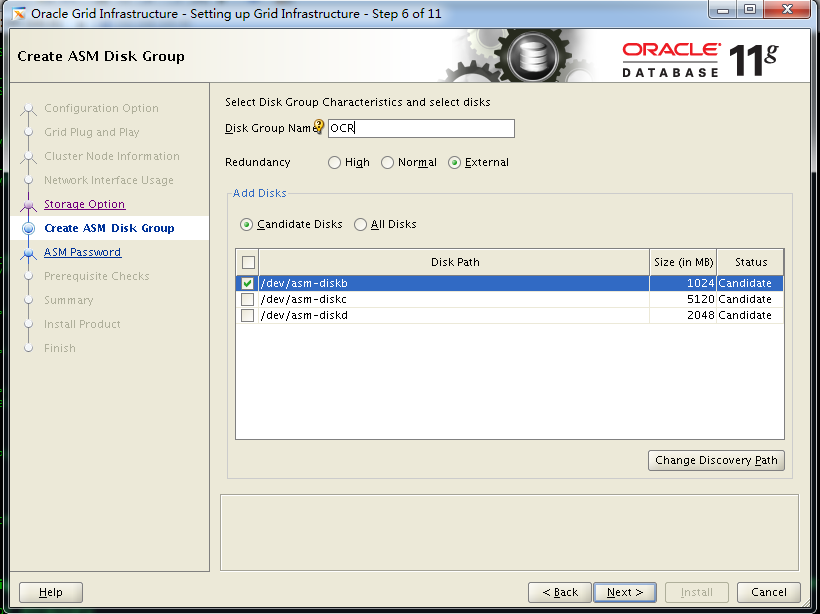Click the Finish step label
Image resolution: width=820 pixels, height=614 pixels.
[60, 348]
